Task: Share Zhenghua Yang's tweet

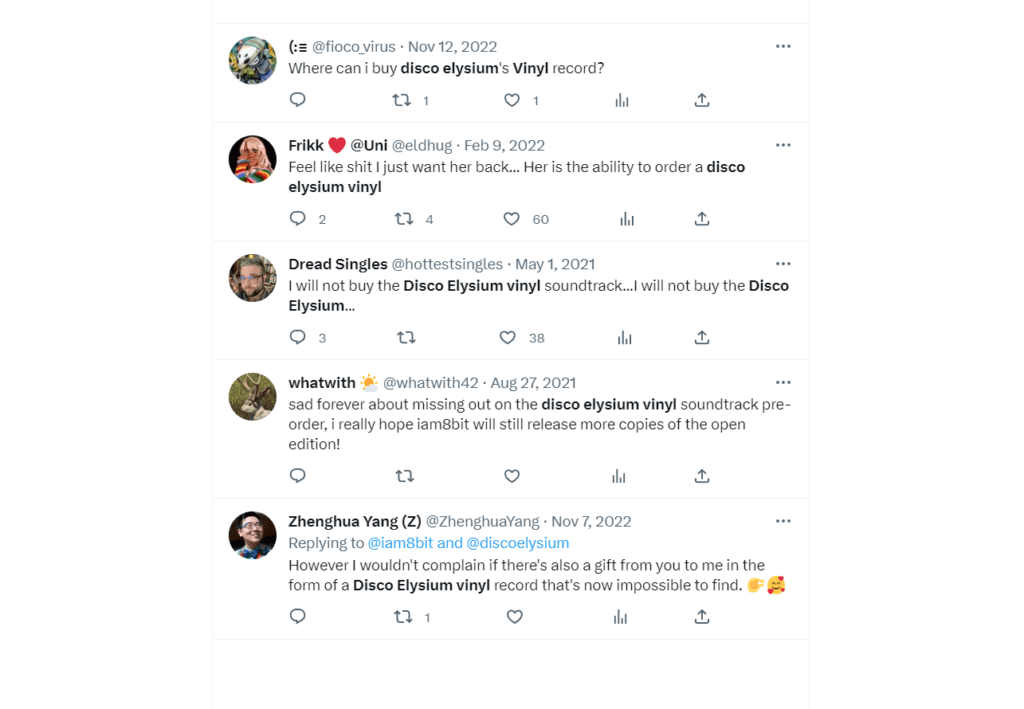Action: point(702,617)
